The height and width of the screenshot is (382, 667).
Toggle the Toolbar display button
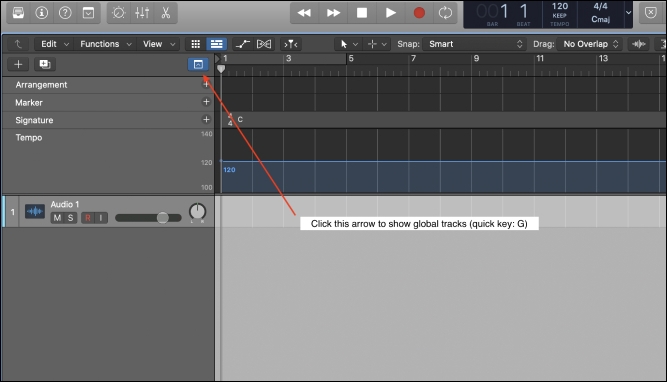coord(88,13)
